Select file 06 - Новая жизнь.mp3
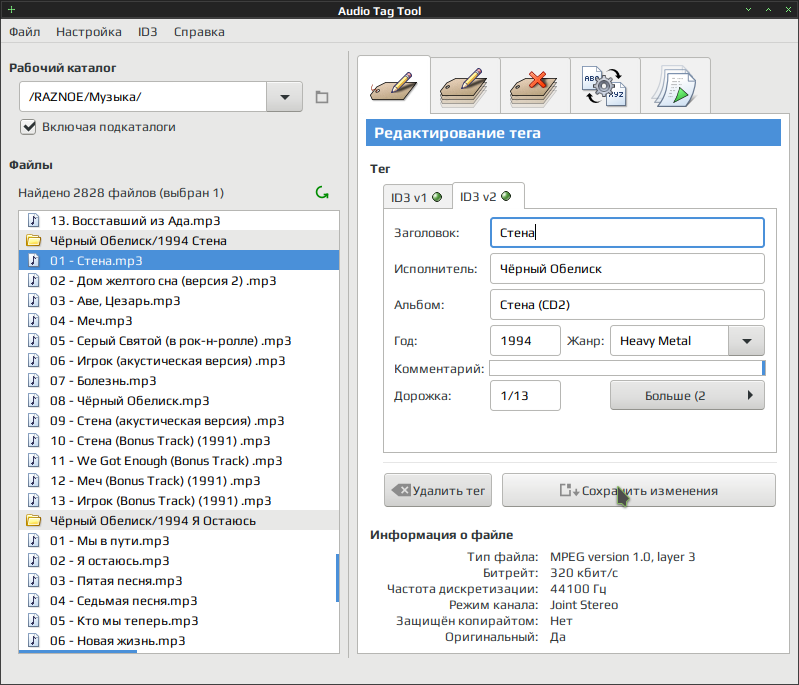The image size is (799, 685). point(179,641)
